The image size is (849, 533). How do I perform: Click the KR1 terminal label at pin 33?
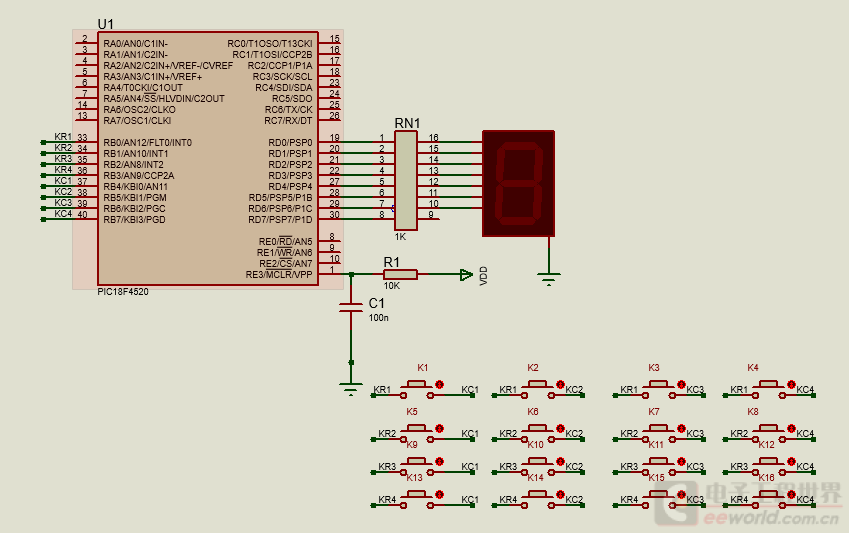(63, 137)
